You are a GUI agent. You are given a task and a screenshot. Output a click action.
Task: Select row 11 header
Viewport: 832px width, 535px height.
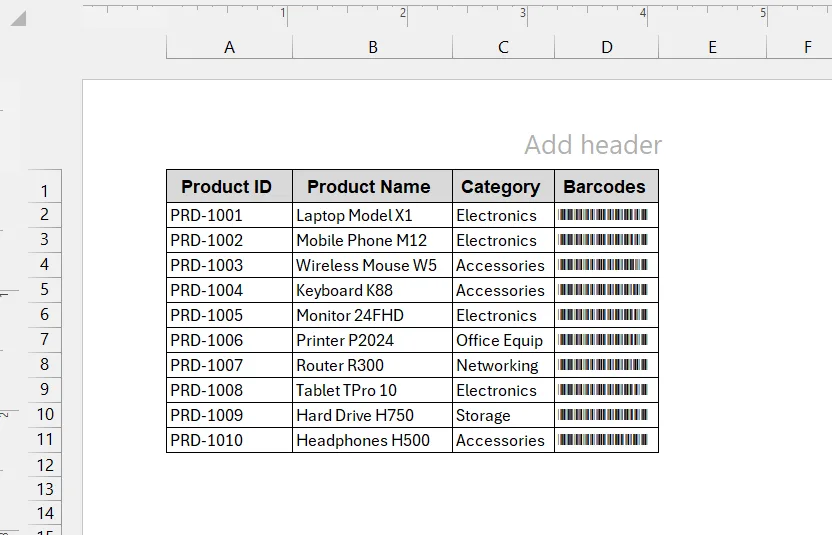click(x=45, y=439)
